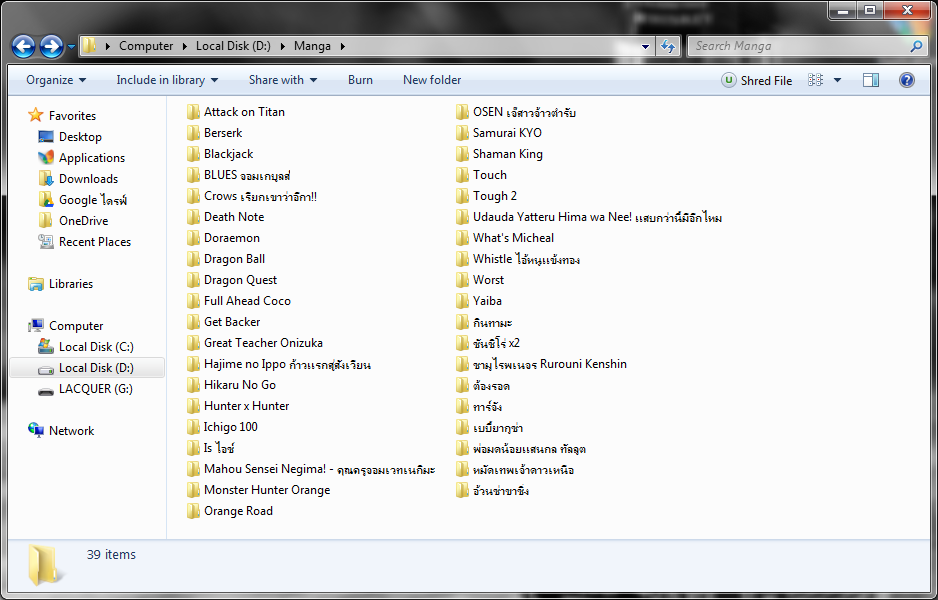Select the Get Backer folder
This screenshot has width=938, height=600.
(x=223, y=321)
